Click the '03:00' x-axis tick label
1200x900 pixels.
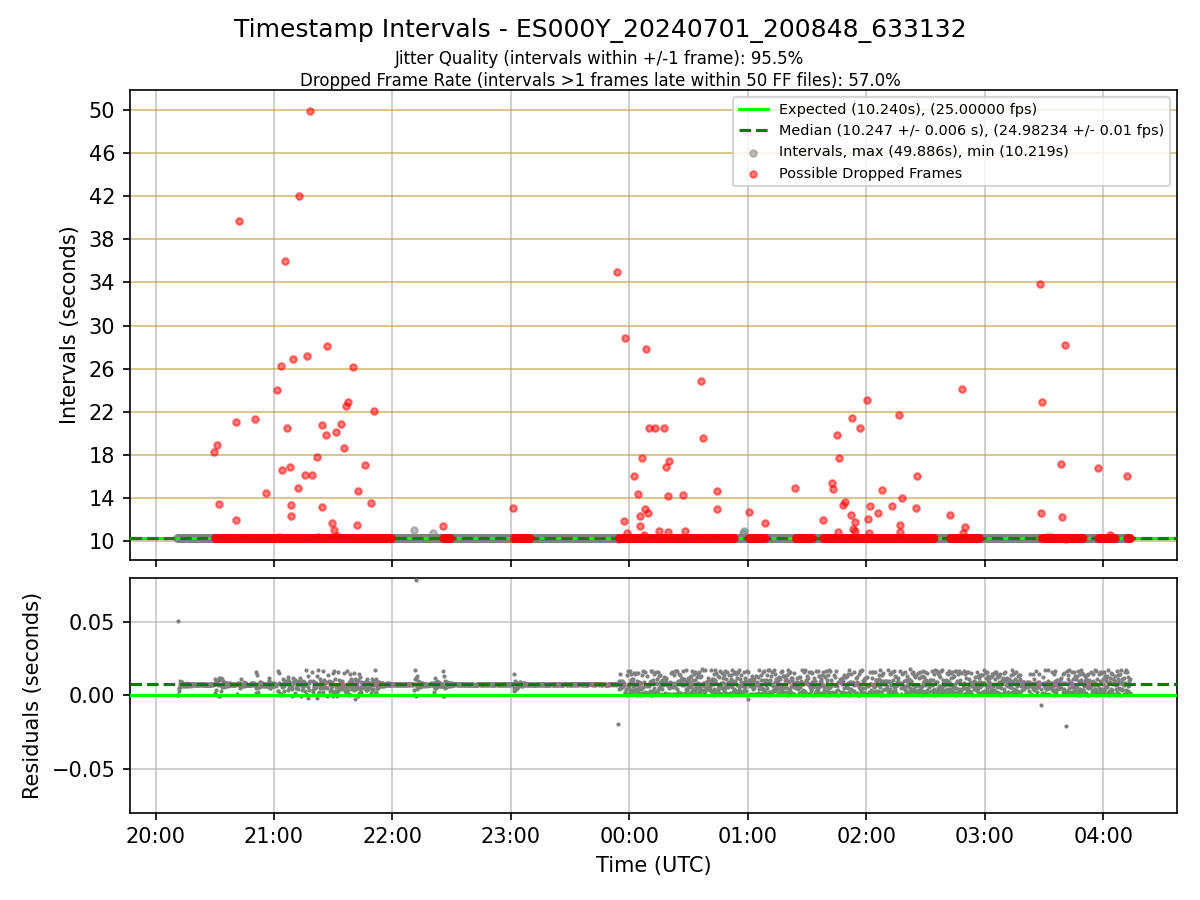tap(984, 834)
